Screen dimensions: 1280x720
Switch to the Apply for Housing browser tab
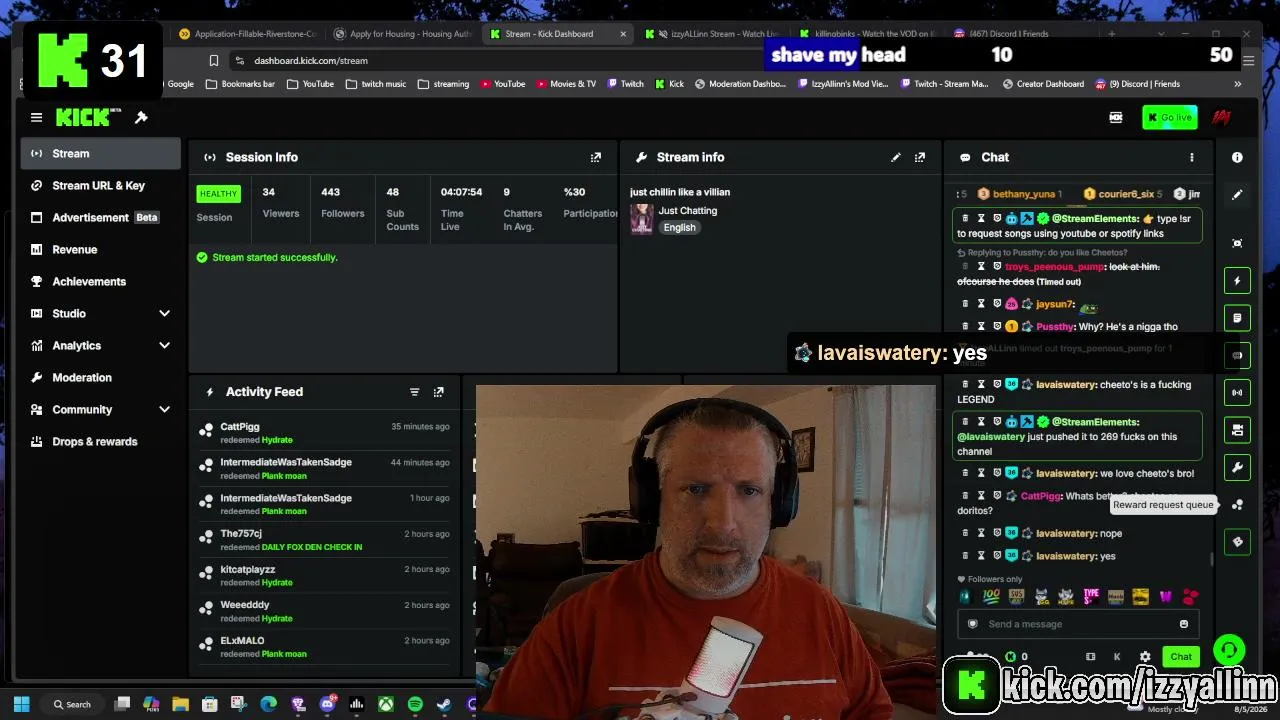(x=402, y=34)
